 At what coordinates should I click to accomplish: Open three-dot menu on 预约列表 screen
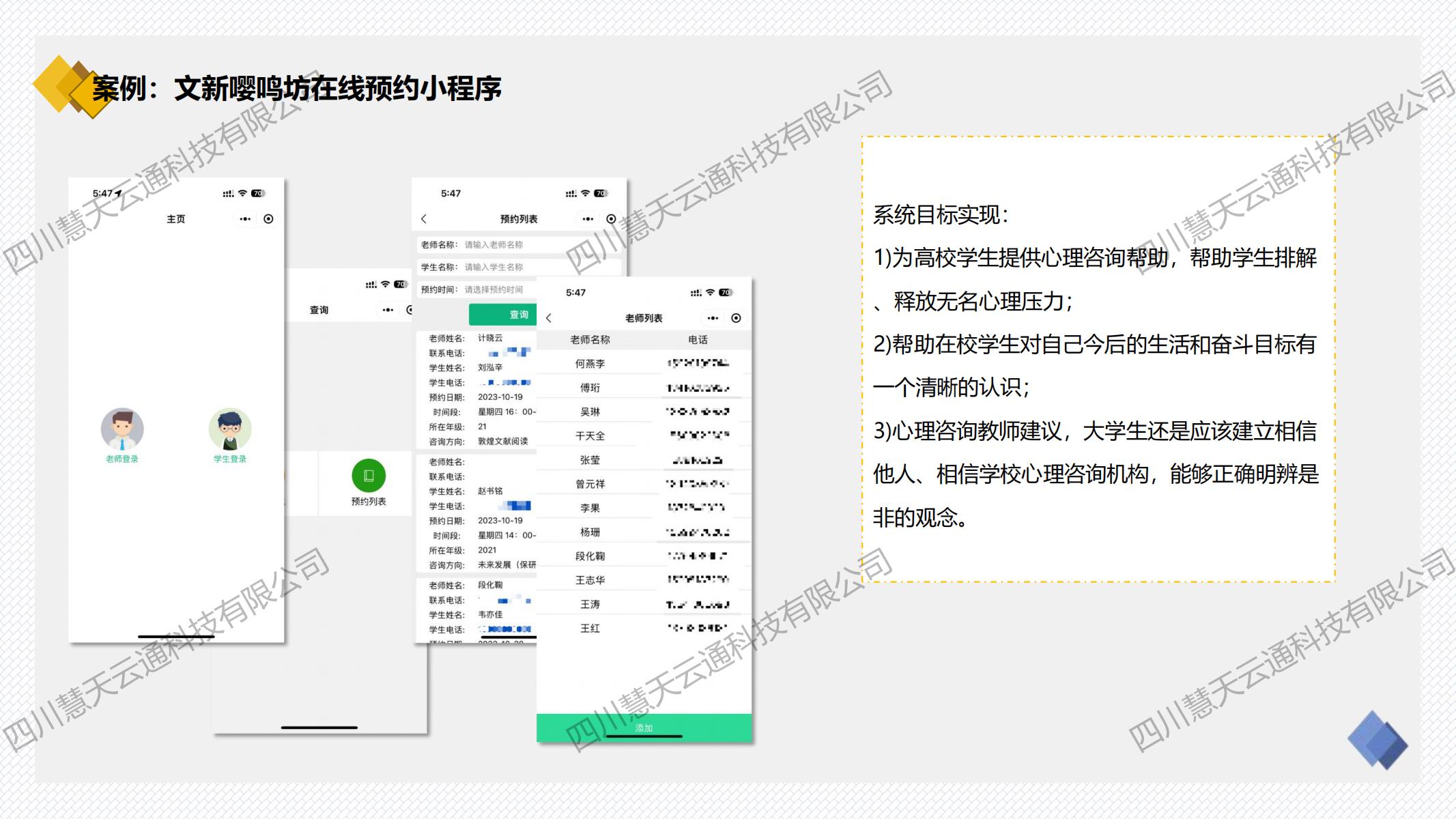point(588,219)
